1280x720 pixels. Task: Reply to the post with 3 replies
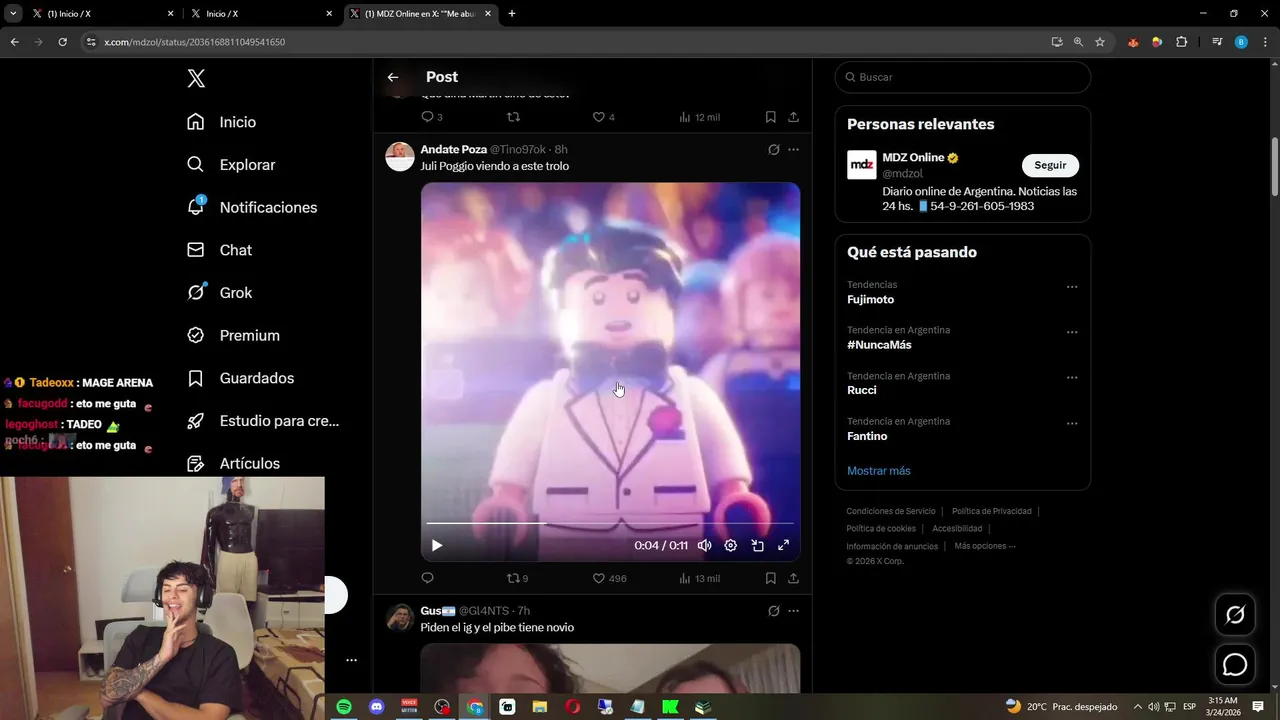pyautogui.click(x=431, y=117)
